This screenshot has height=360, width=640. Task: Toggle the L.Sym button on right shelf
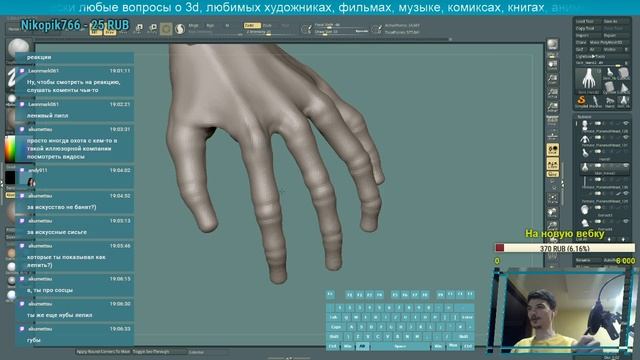click(553, 164)
